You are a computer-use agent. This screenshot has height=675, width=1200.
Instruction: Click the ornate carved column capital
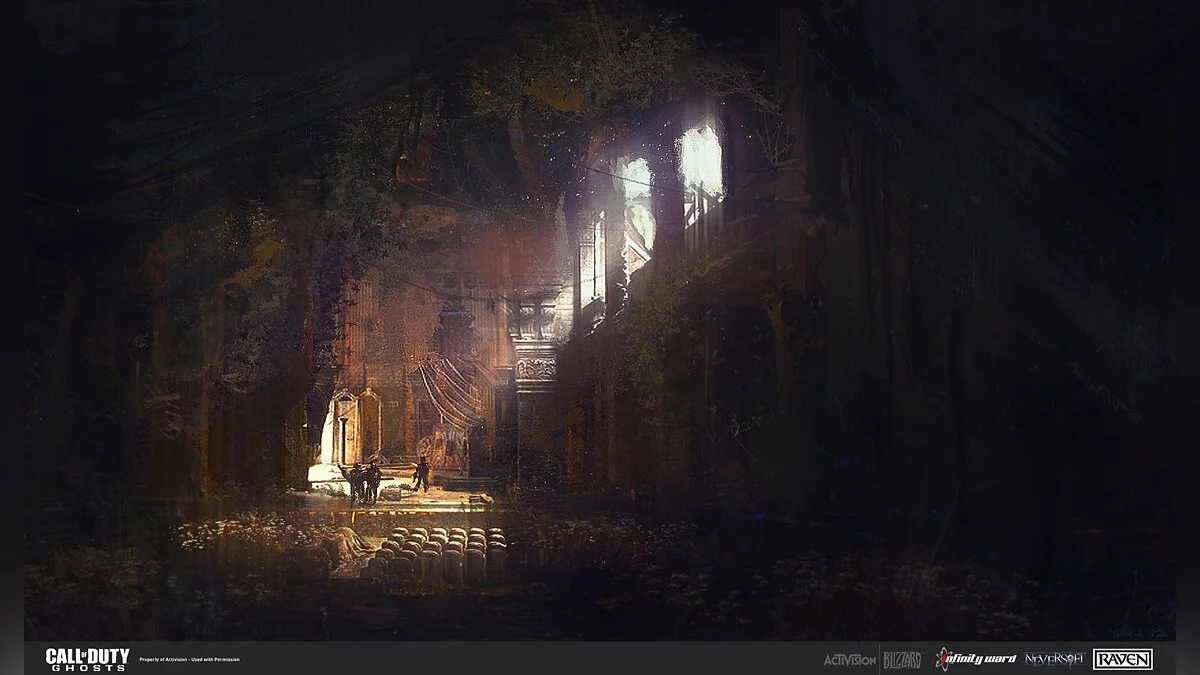[535, 369]
